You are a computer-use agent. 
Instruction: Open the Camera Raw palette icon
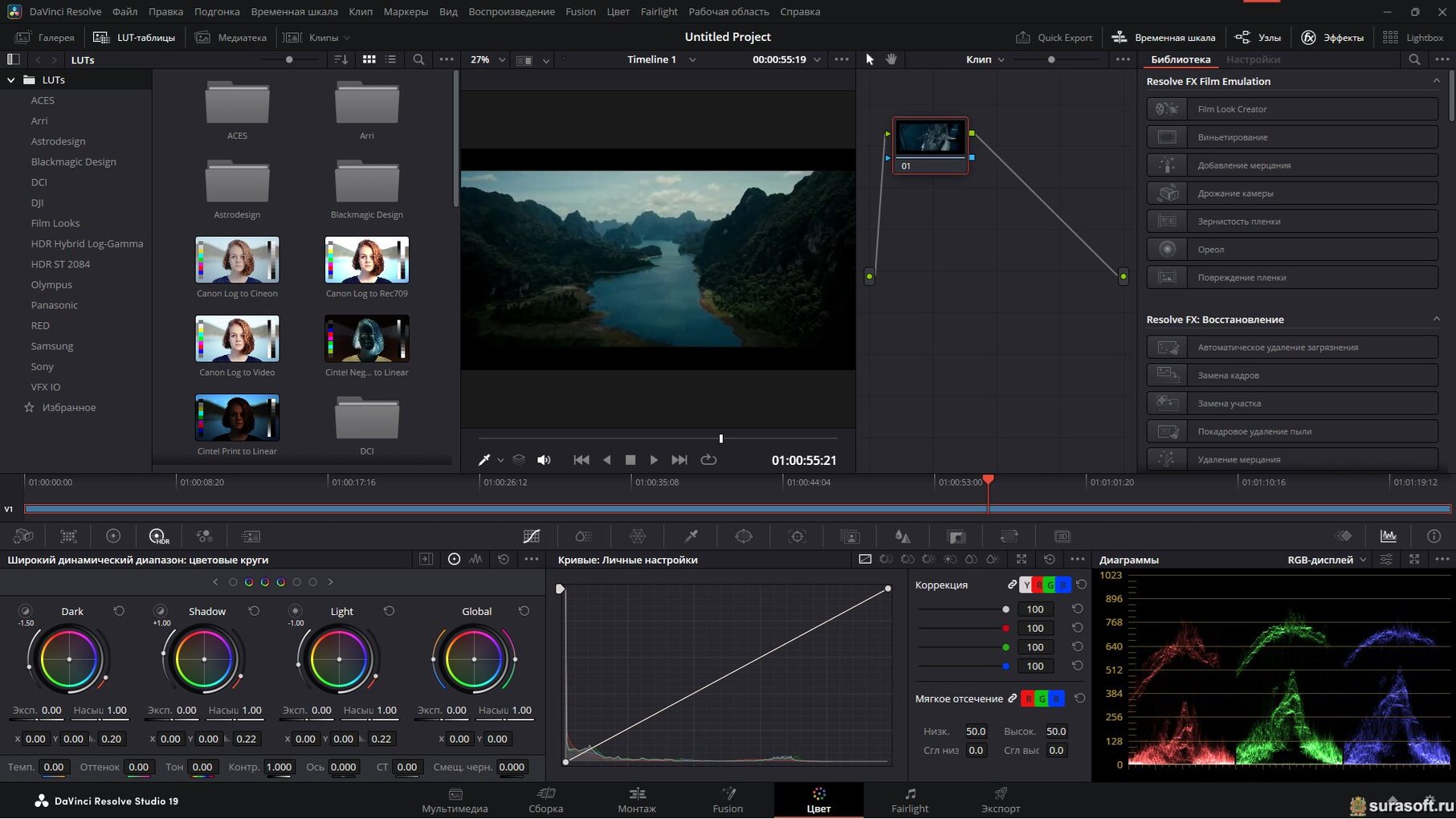pyautogui.click(x=23, y=536)
